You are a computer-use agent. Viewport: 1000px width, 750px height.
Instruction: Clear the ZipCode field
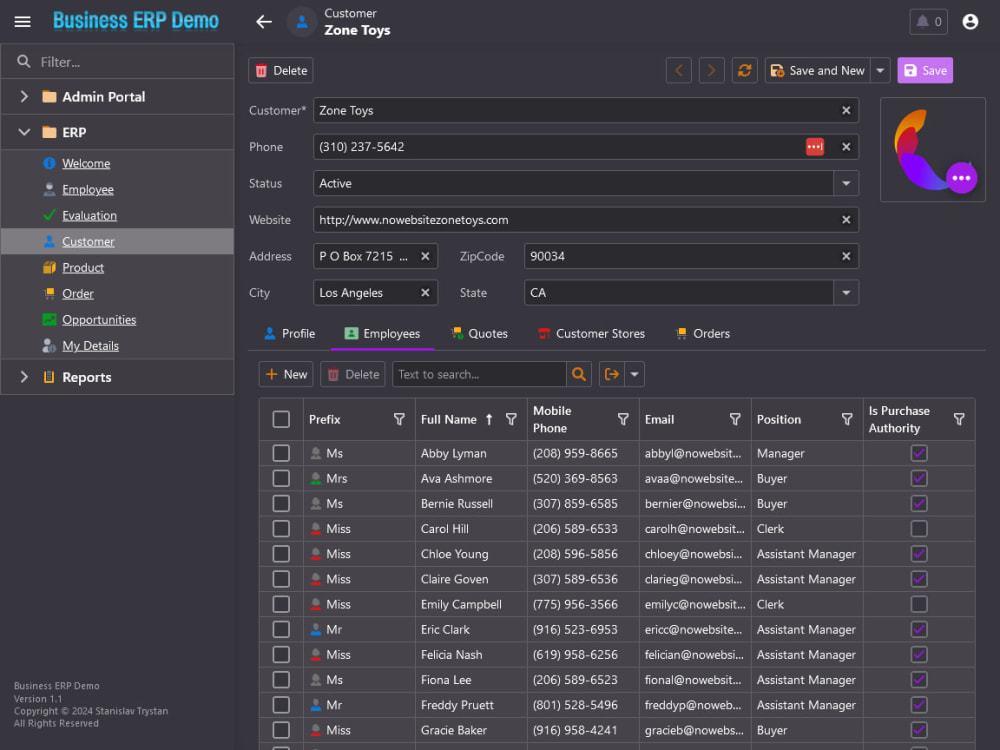[x=846, y=256]
